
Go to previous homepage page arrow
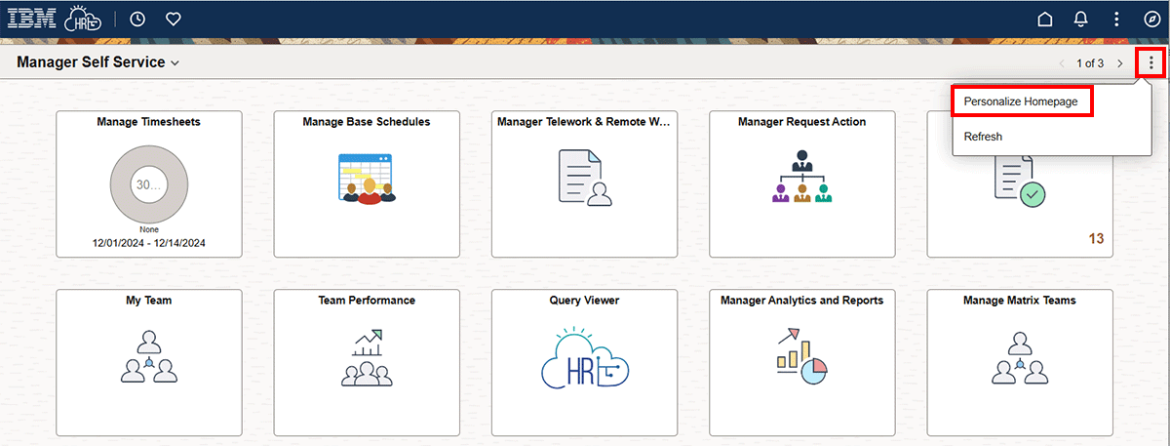pos(1062,63)
